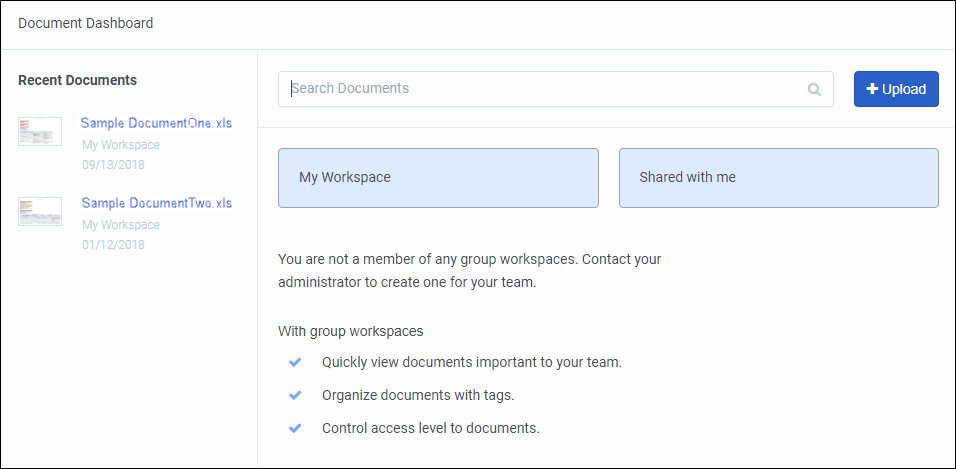
Task: Click checkmark beside Control access level
Action: pyautogui.click(x=295, y=428)
